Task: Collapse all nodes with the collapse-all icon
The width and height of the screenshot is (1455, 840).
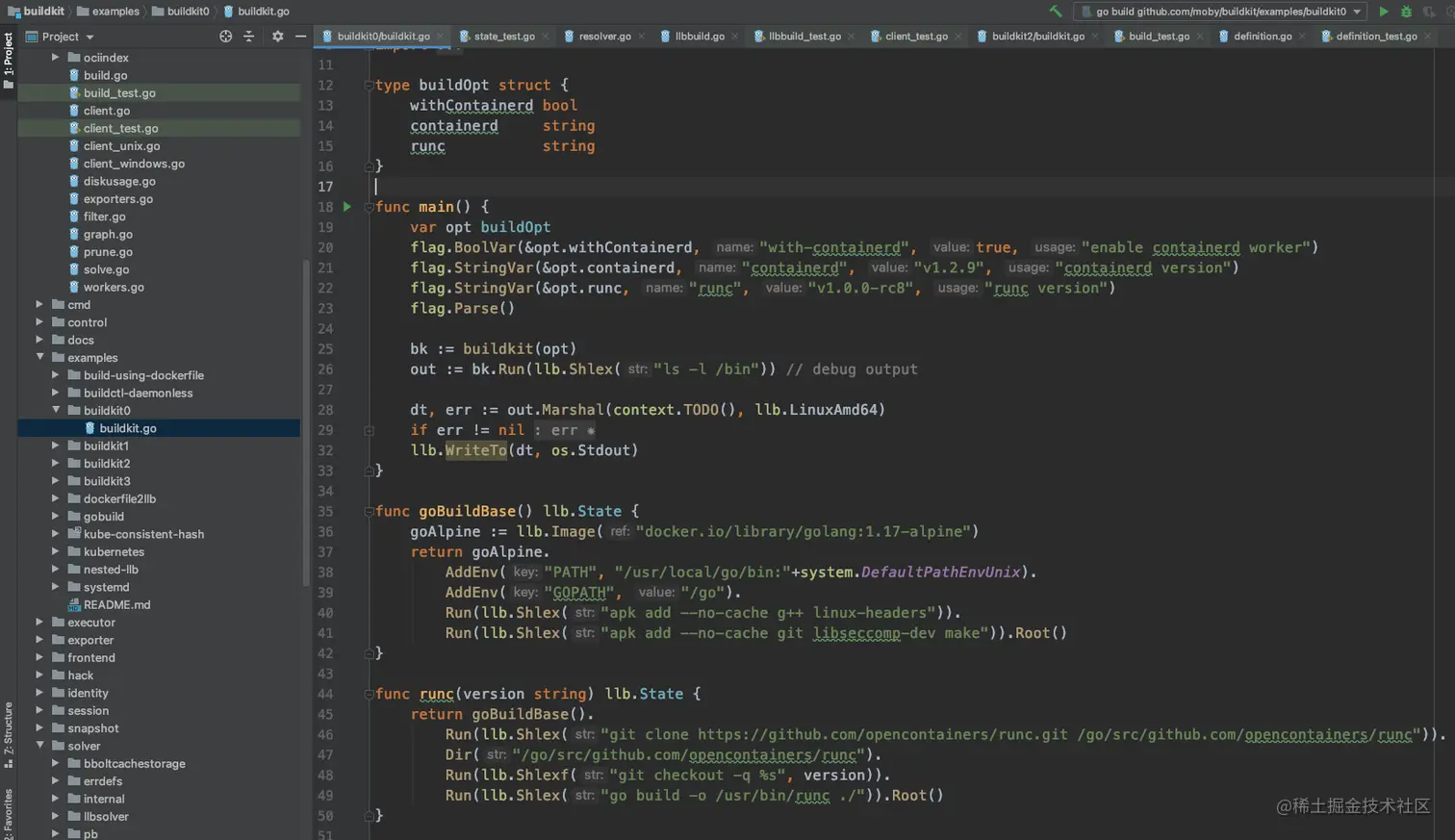Action: [248, 36]
